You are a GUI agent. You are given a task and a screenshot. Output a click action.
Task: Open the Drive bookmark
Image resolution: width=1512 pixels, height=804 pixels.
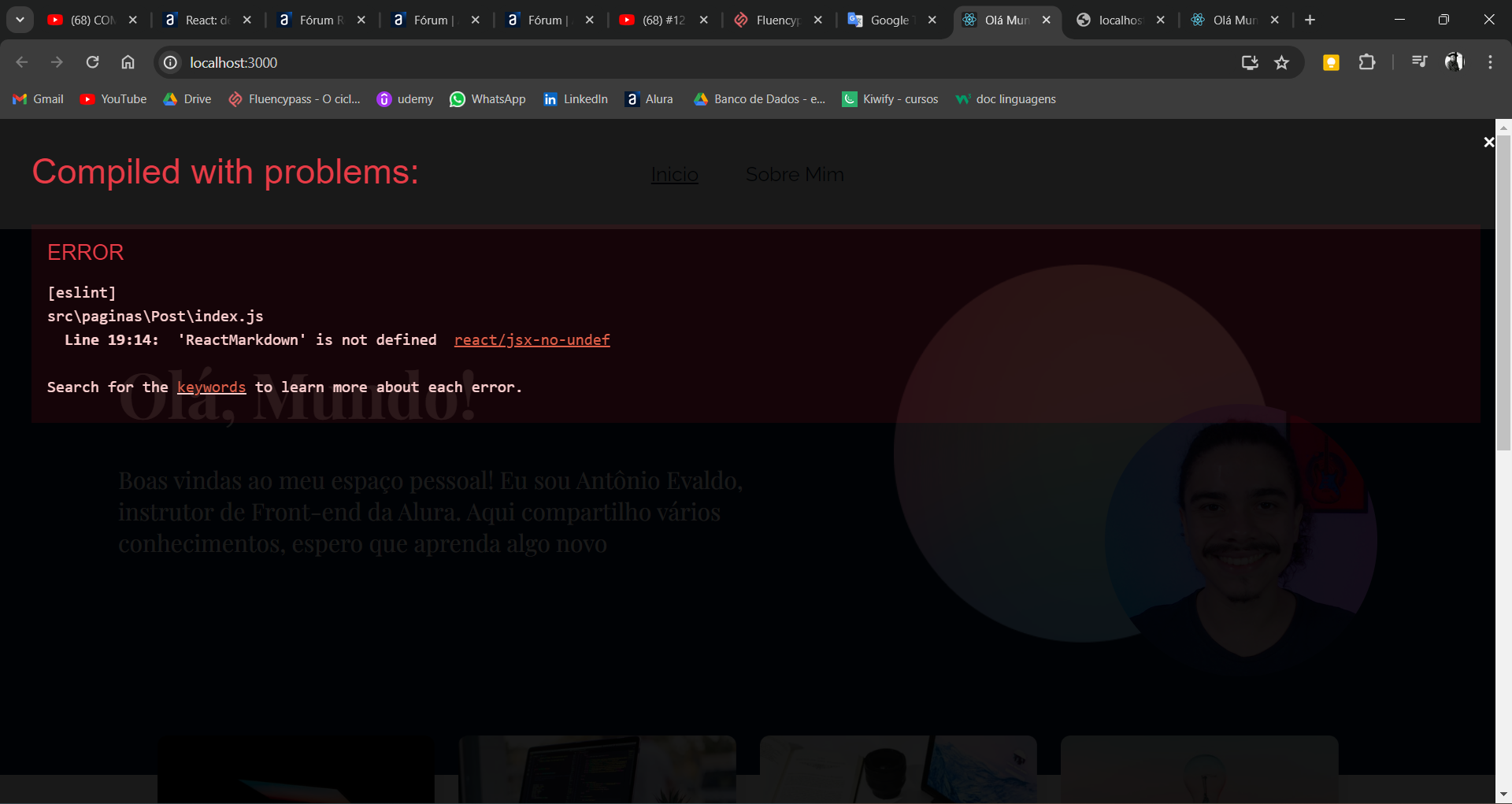[x=187, y=99]
